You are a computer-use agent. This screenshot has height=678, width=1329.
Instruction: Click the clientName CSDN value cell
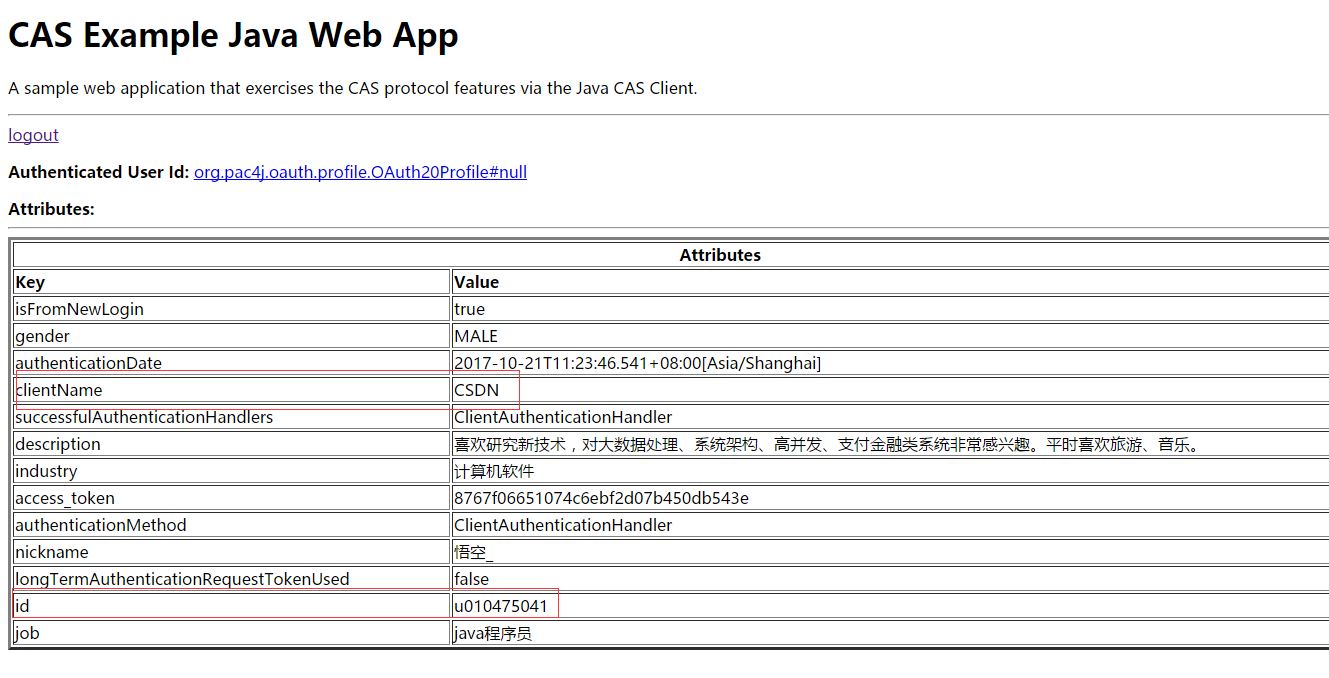474,390
